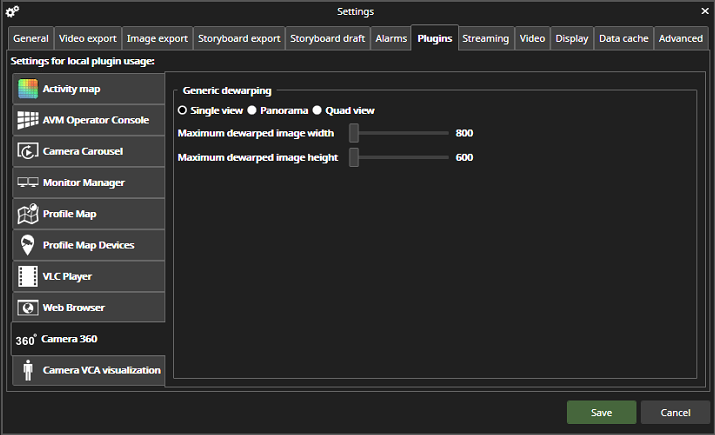The width and height of the screenshot is (715, 435).
Task: Open the Storyboard export tab
Action: pos(239,39)
